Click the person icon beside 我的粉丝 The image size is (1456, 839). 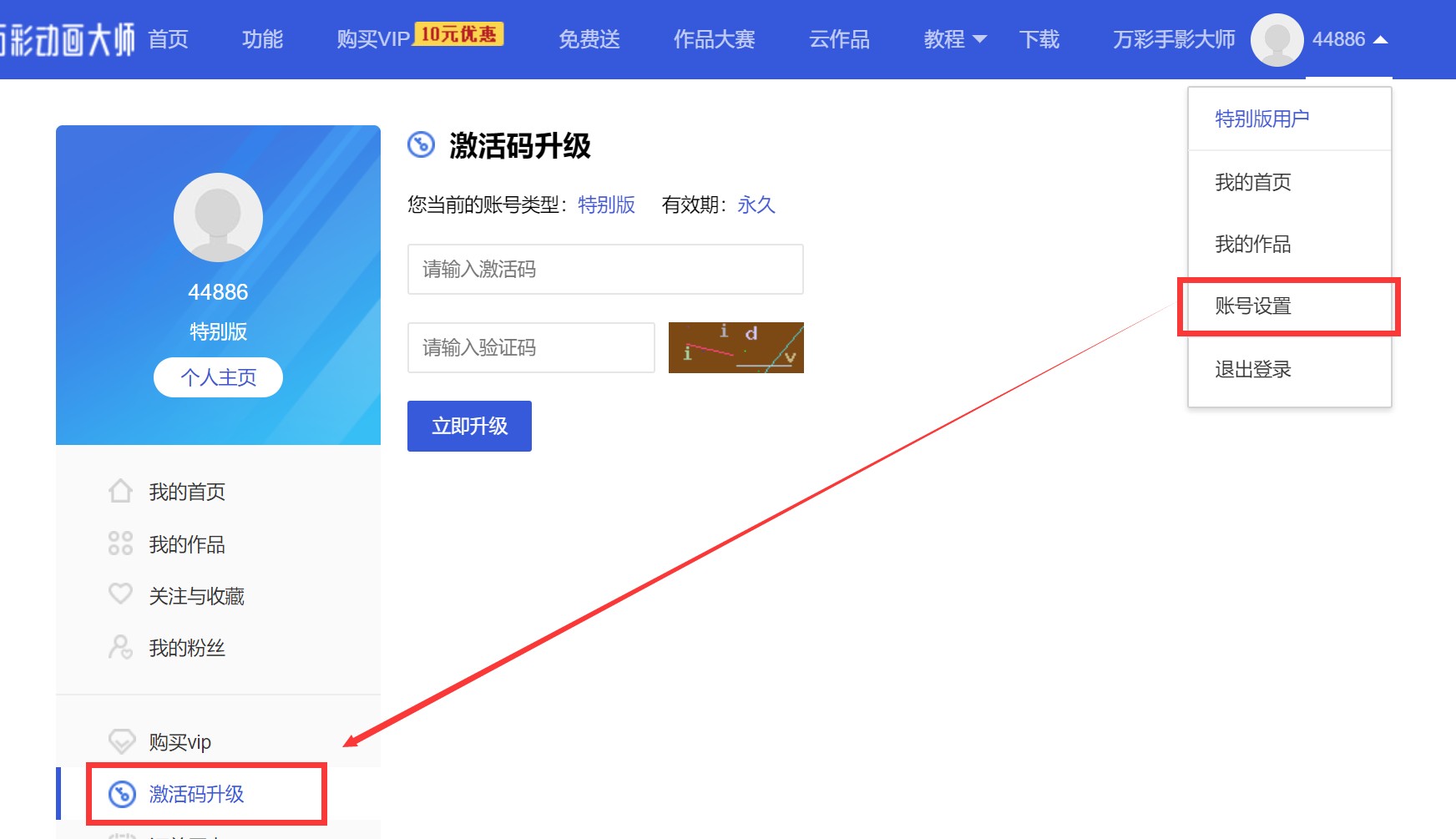[120, 647]
